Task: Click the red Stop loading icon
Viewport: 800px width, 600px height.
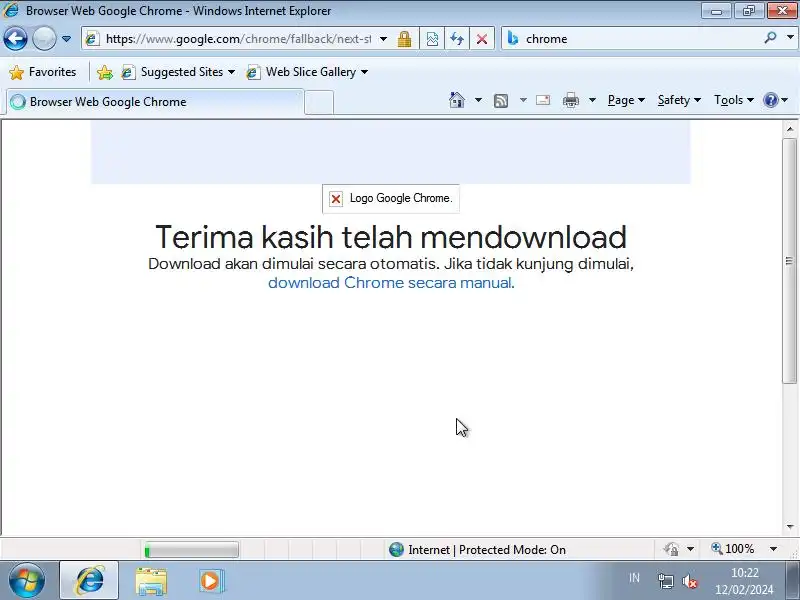Action: point(482,39)
